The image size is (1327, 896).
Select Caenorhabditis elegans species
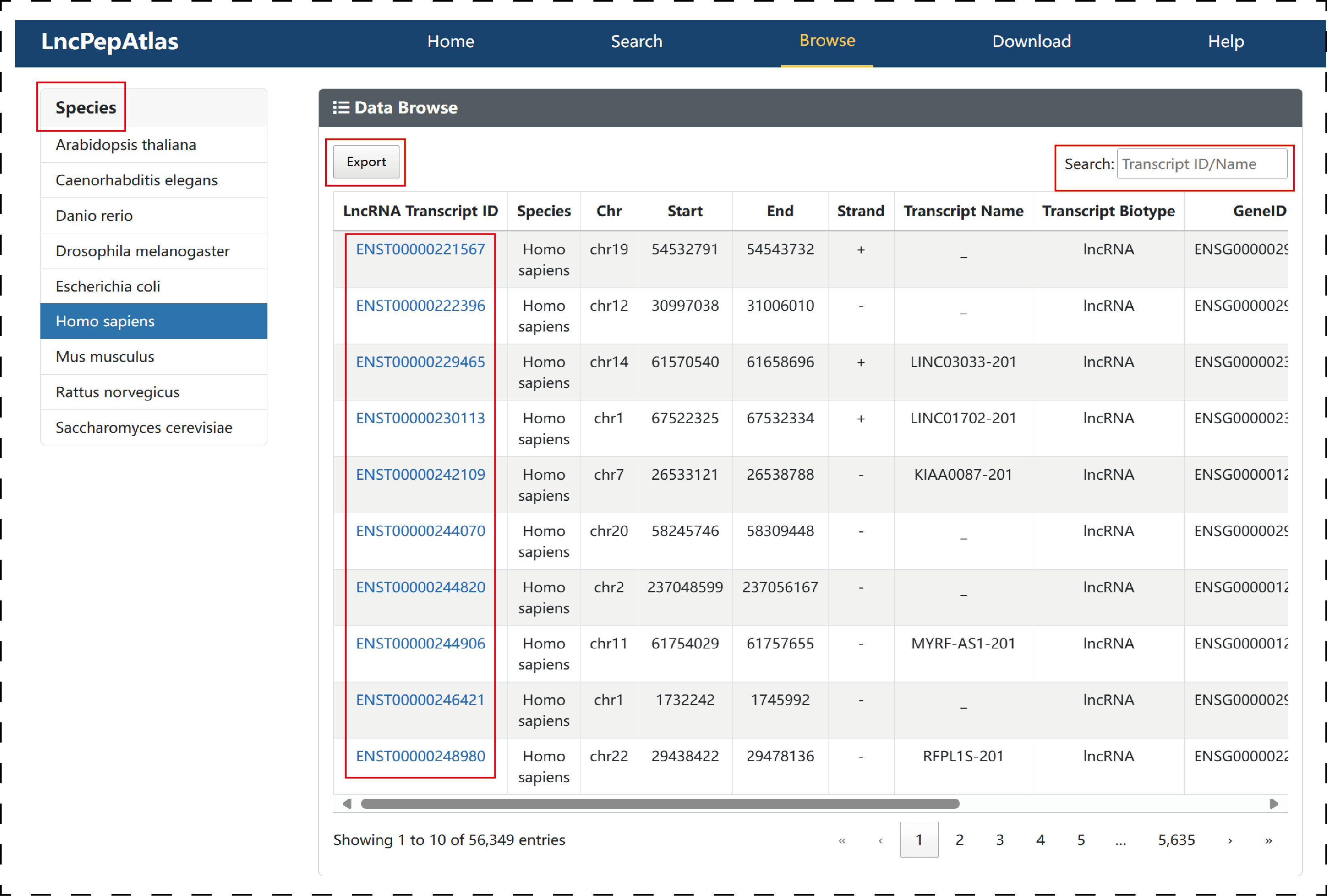point(154,180)
